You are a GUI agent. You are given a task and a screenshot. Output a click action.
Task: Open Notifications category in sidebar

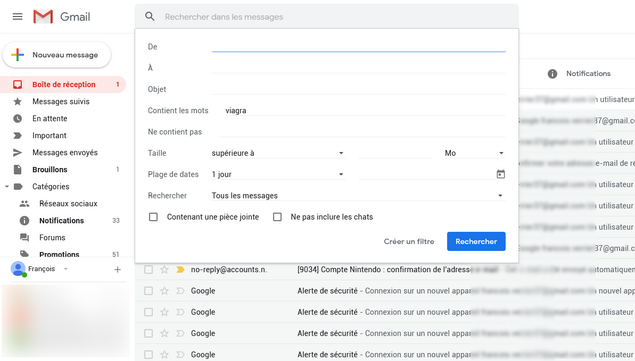pyautogui.click(x=62, y=220)
